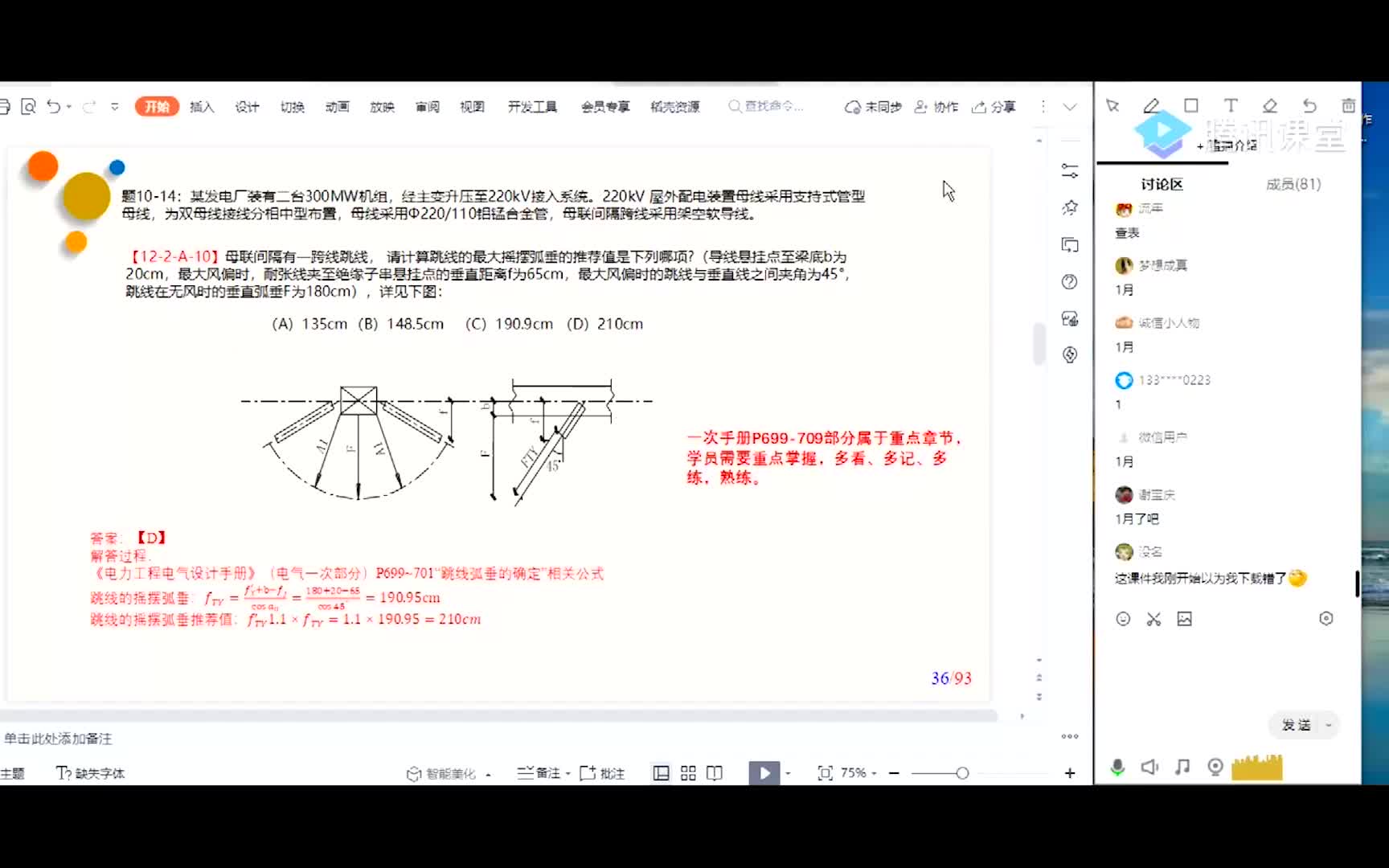Screen dimensions: 1389x868
Task: Expand the dropdown arrow beside 发送
Action: [x=1328, y=725]
